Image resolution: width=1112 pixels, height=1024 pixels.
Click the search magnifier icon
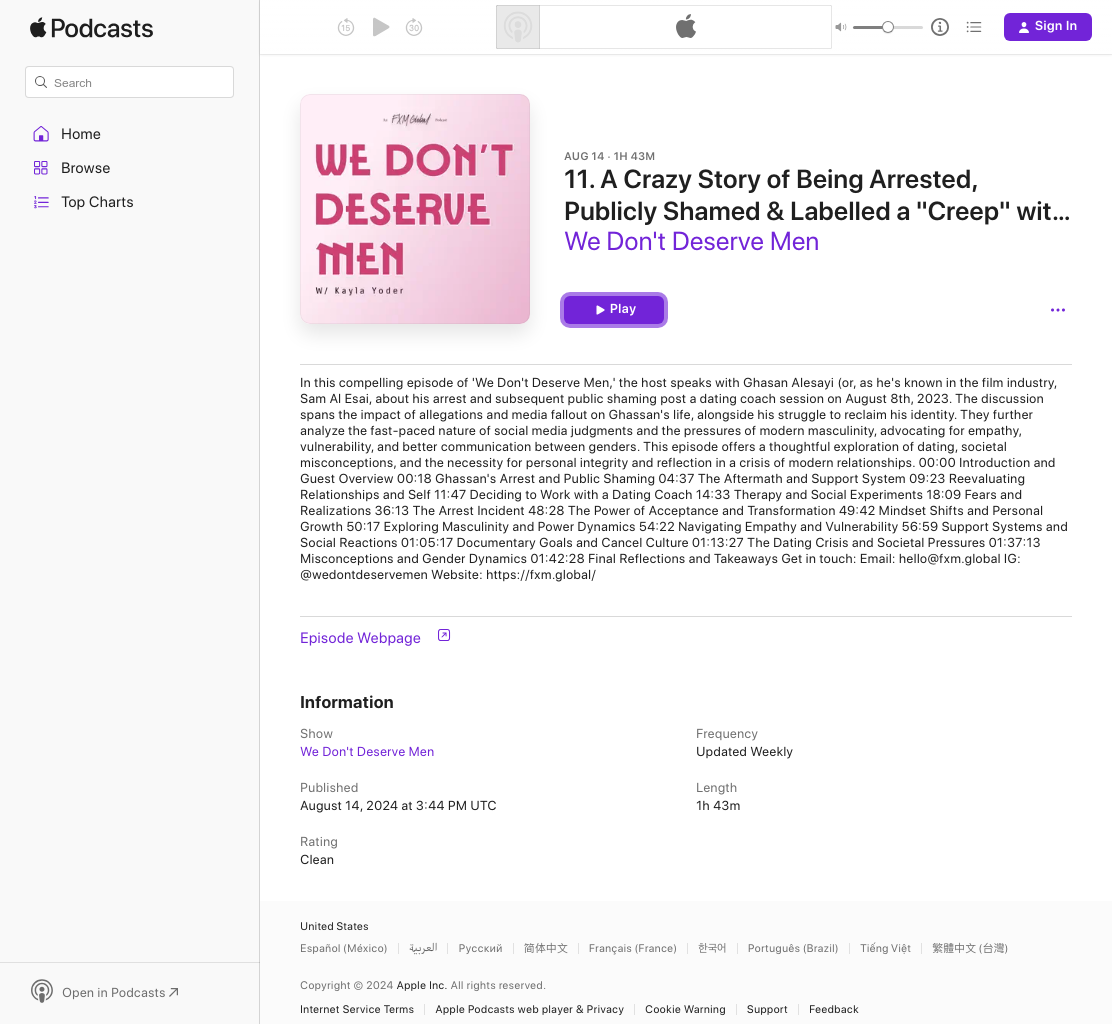[41, 82]
